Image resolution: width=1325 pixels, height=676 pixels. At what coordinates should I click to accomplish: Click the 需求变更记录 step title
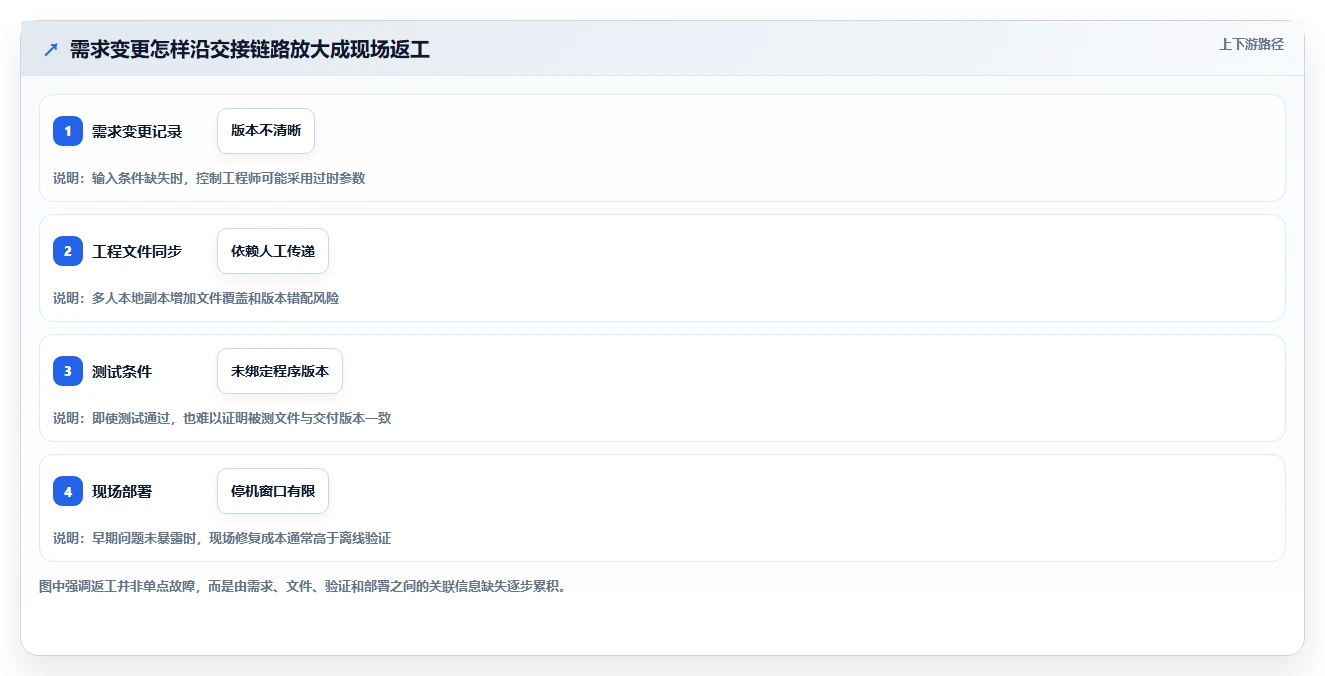pyautogui.click(x=137, y=131)
